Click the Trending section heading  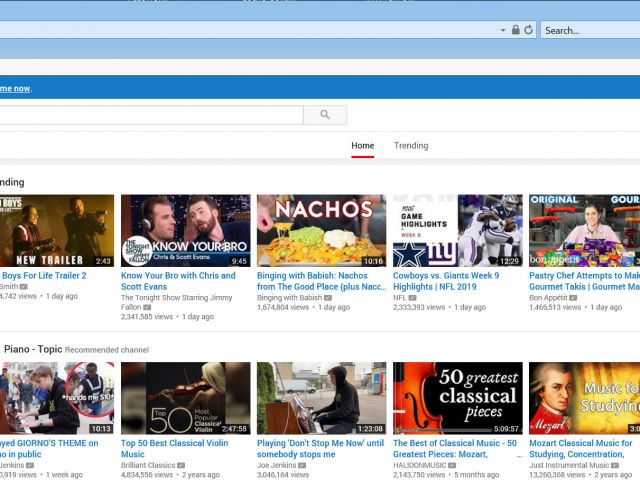coord(12,182)
